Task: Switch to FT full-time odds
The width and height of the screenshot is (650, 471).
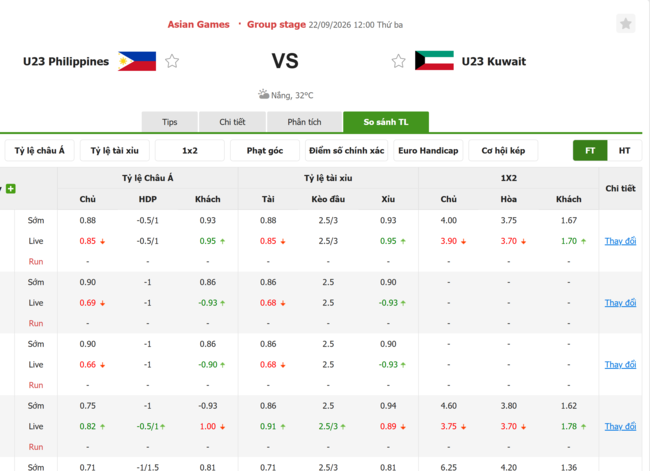Action: pos(590,151)
